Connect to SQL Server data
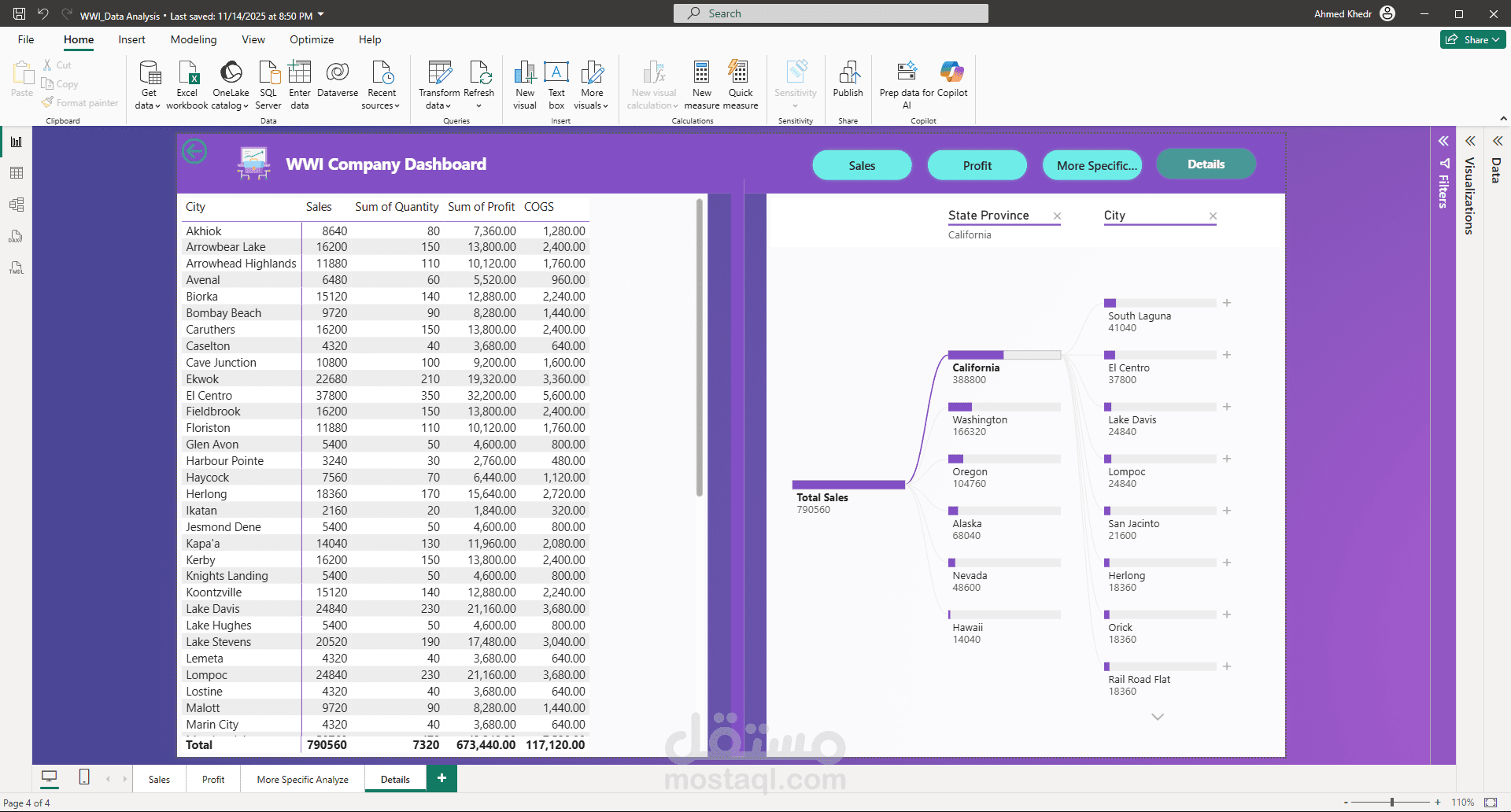Image resolution: width=1511 pixels, height=812 pixels. (268, 85)
